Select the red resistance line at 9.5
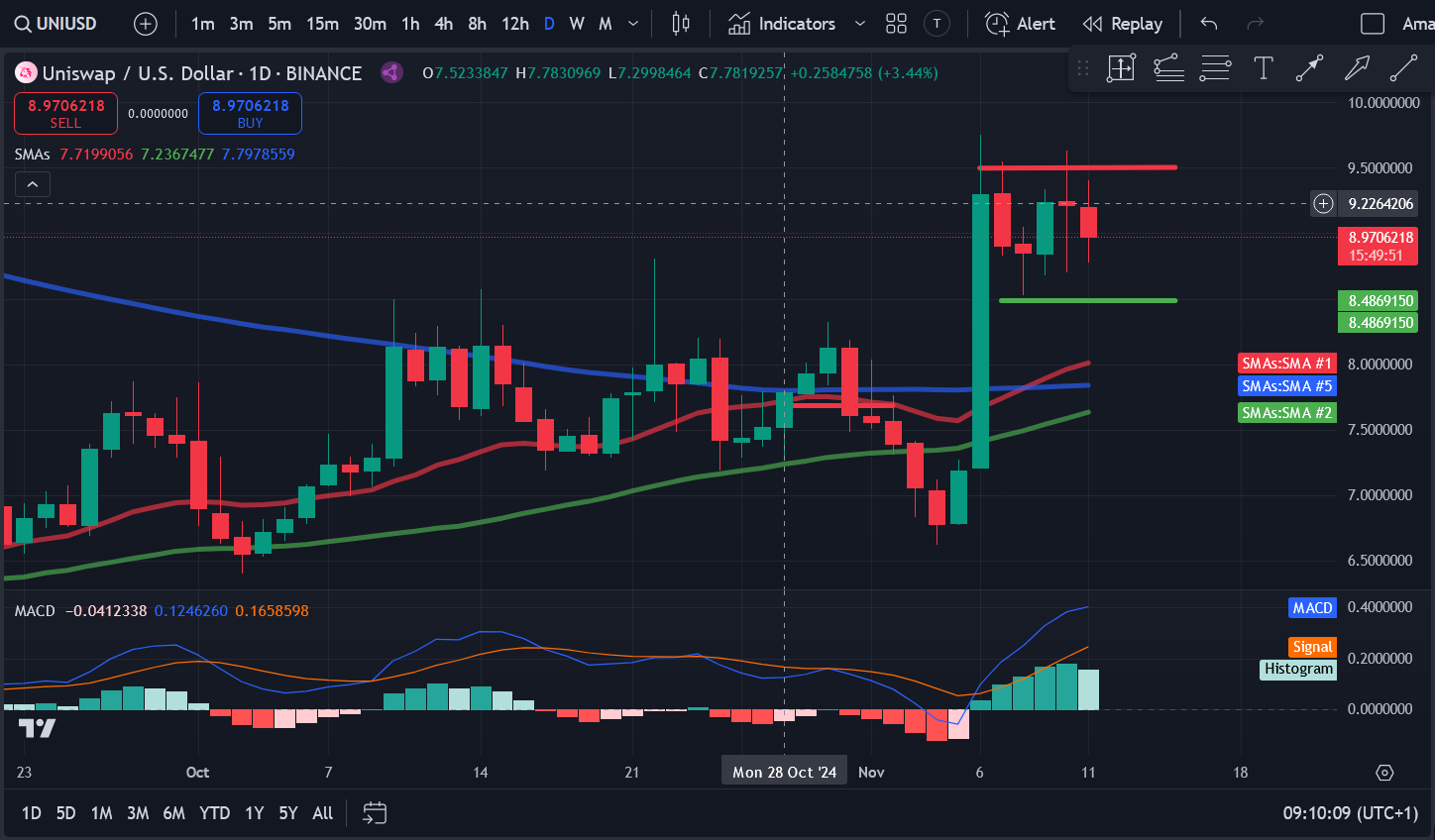 coord(1077,167)
